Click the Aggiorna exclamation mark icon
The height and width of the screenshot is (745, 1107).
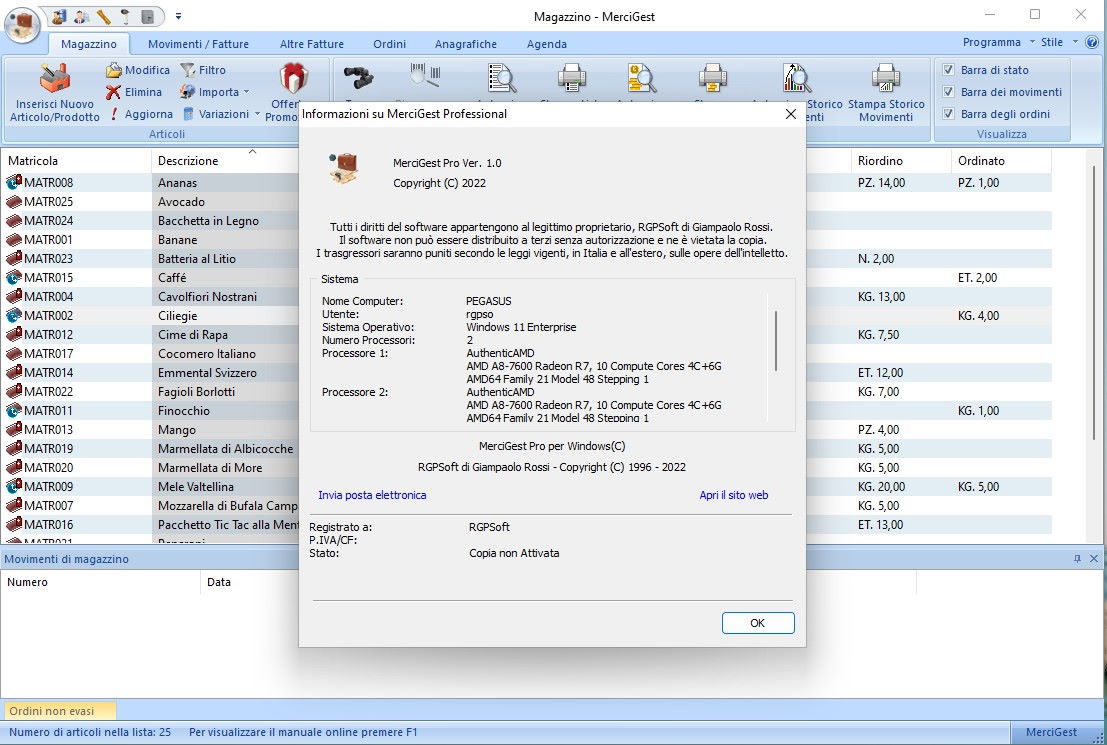pos(114,114)
